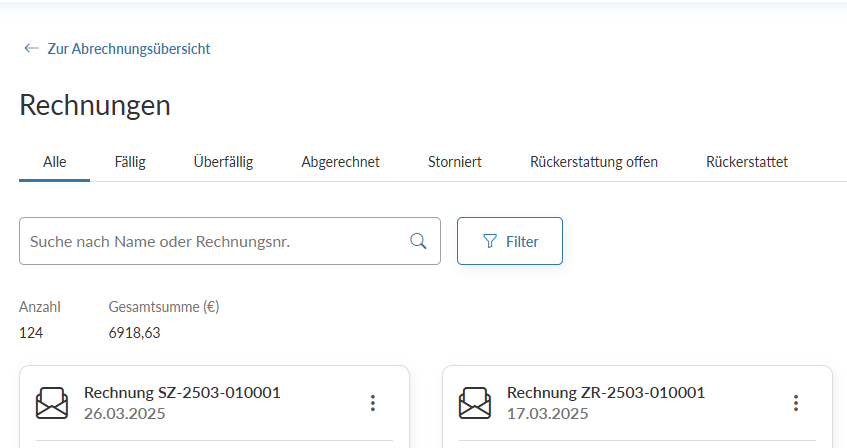
Task: Focus the invoice search input field
Action: pyautogui.click(x=210, y=241)
